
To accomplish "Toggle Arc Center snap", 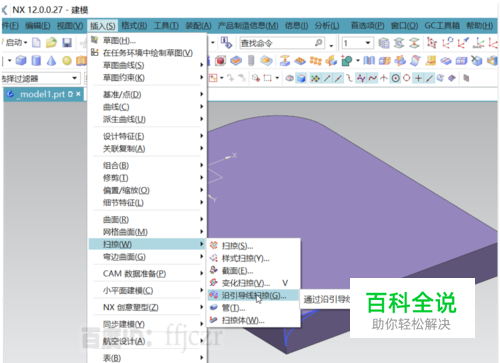I will pos(396,78).
